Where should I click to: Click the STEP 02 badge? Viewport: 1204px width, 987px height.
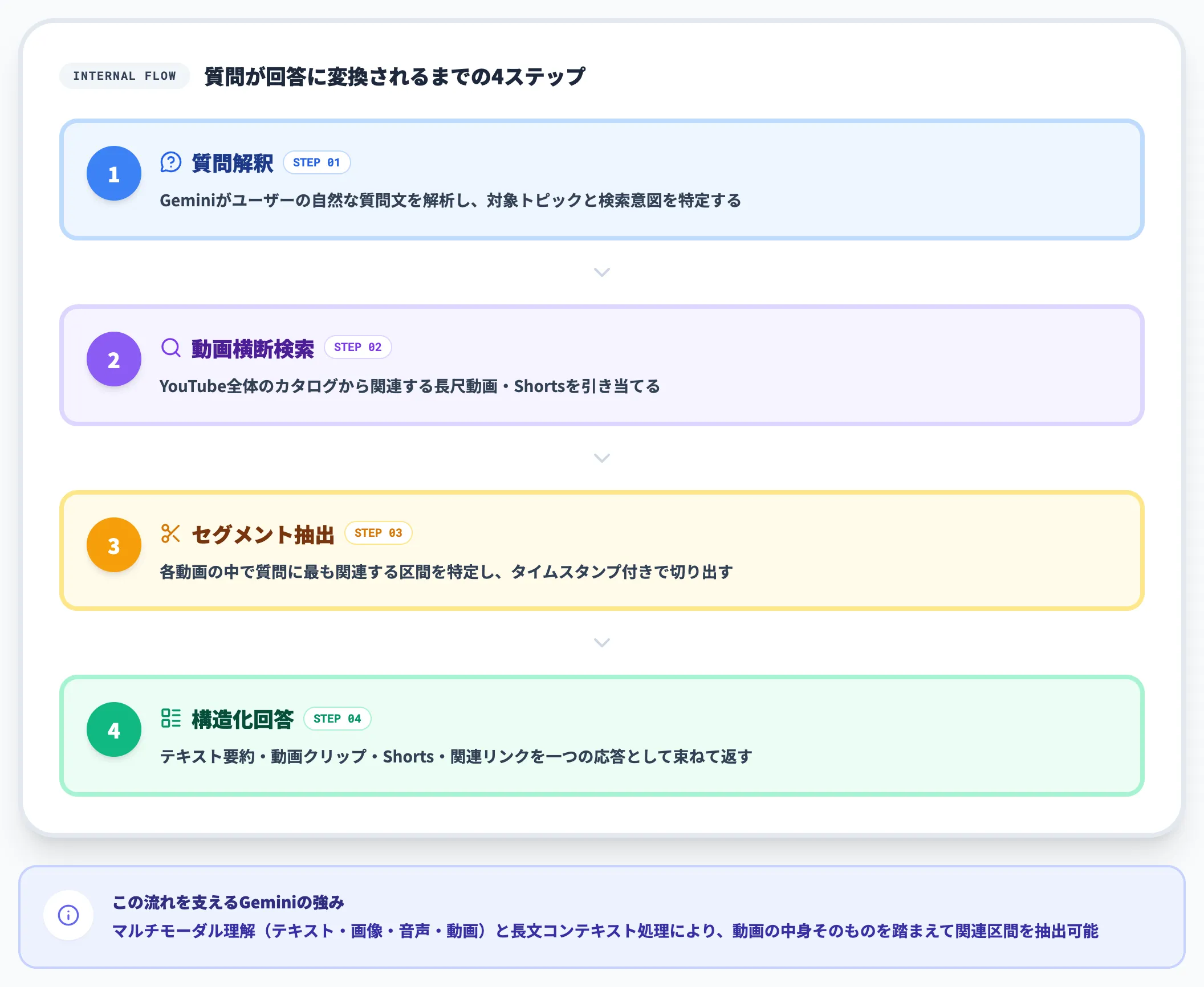tap(358, 347)
